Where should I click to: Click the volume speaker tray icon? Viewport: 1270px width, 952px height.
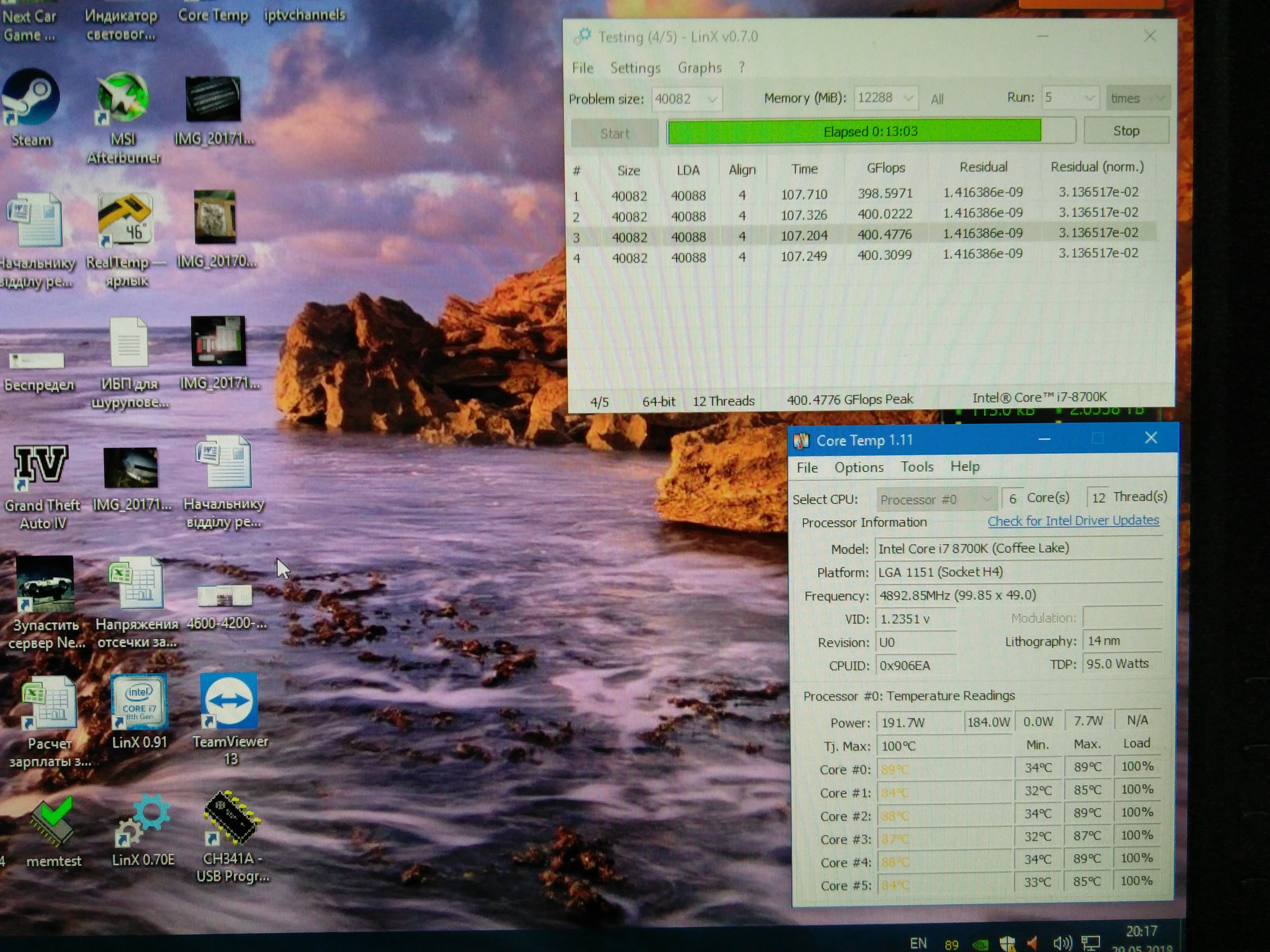[x=1062, y=943]
